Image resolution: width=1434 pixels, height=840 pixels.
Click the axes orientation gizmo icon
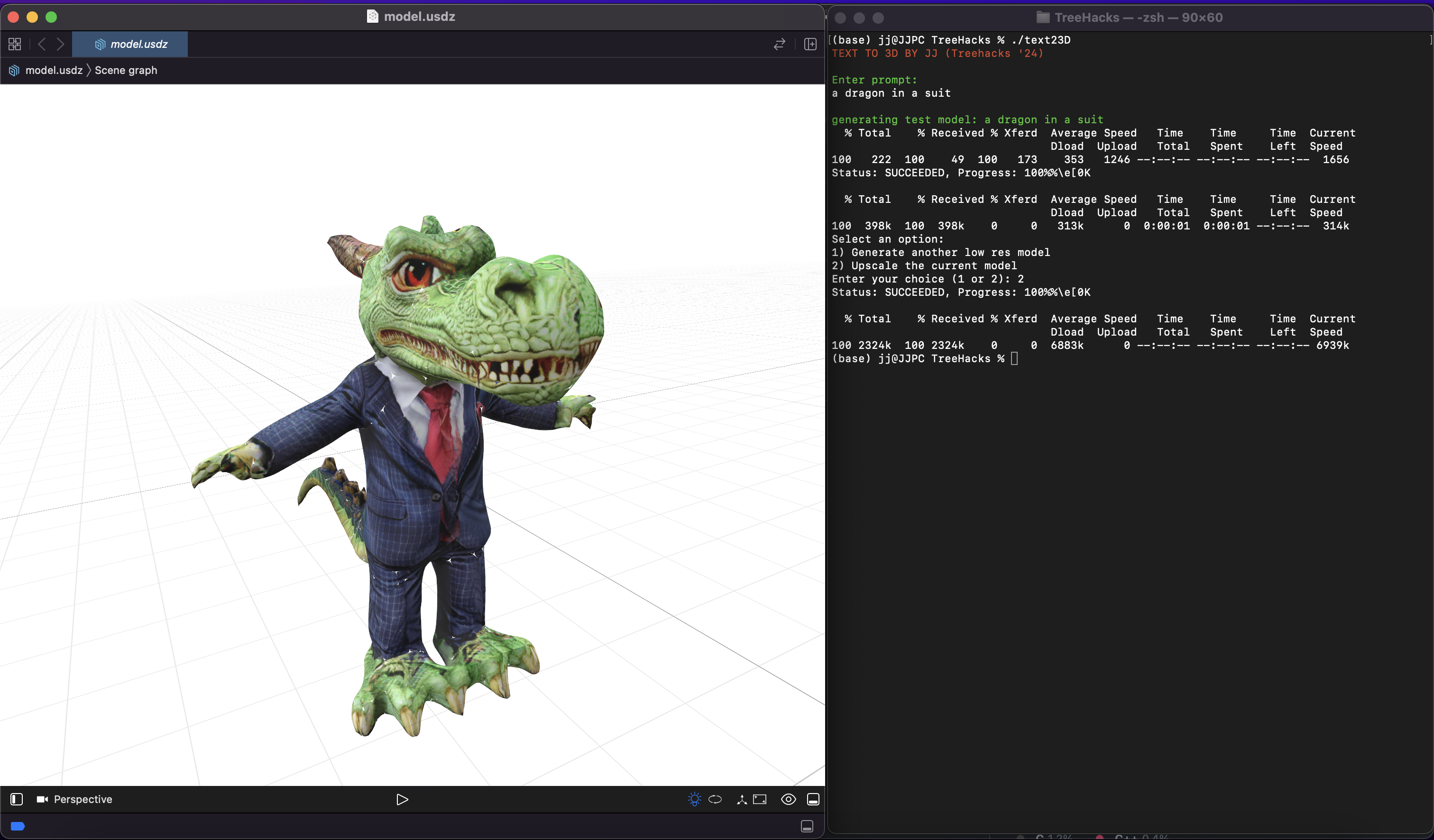(x=742, y=799)
